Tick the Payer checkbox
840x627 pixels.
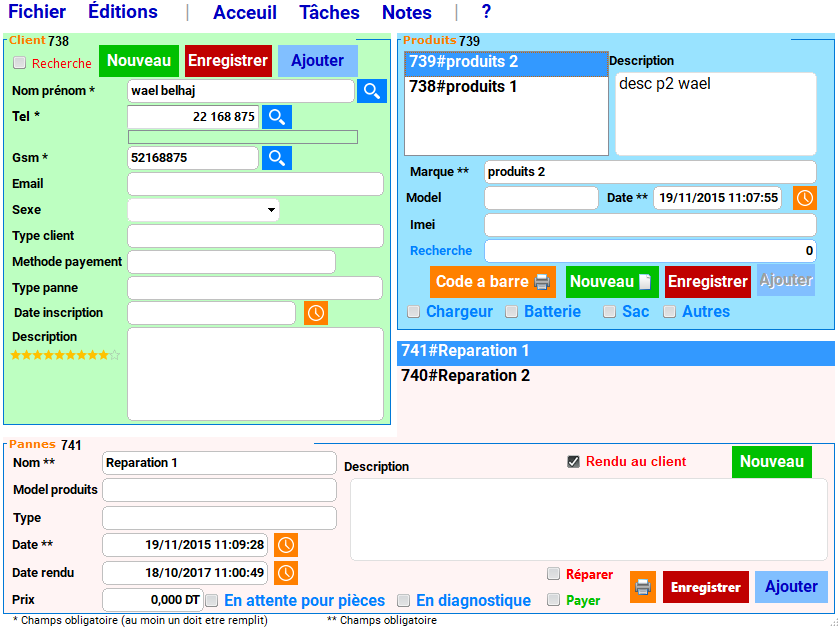(553, 600)
